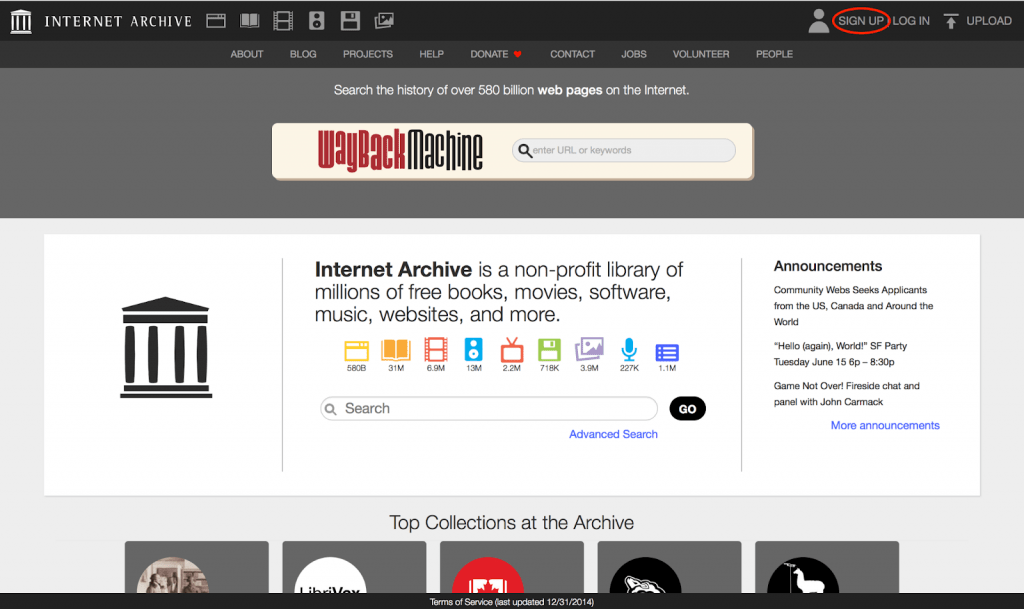Open the More announcements link
Screen dimensions: 1024x609
(885, 425)
